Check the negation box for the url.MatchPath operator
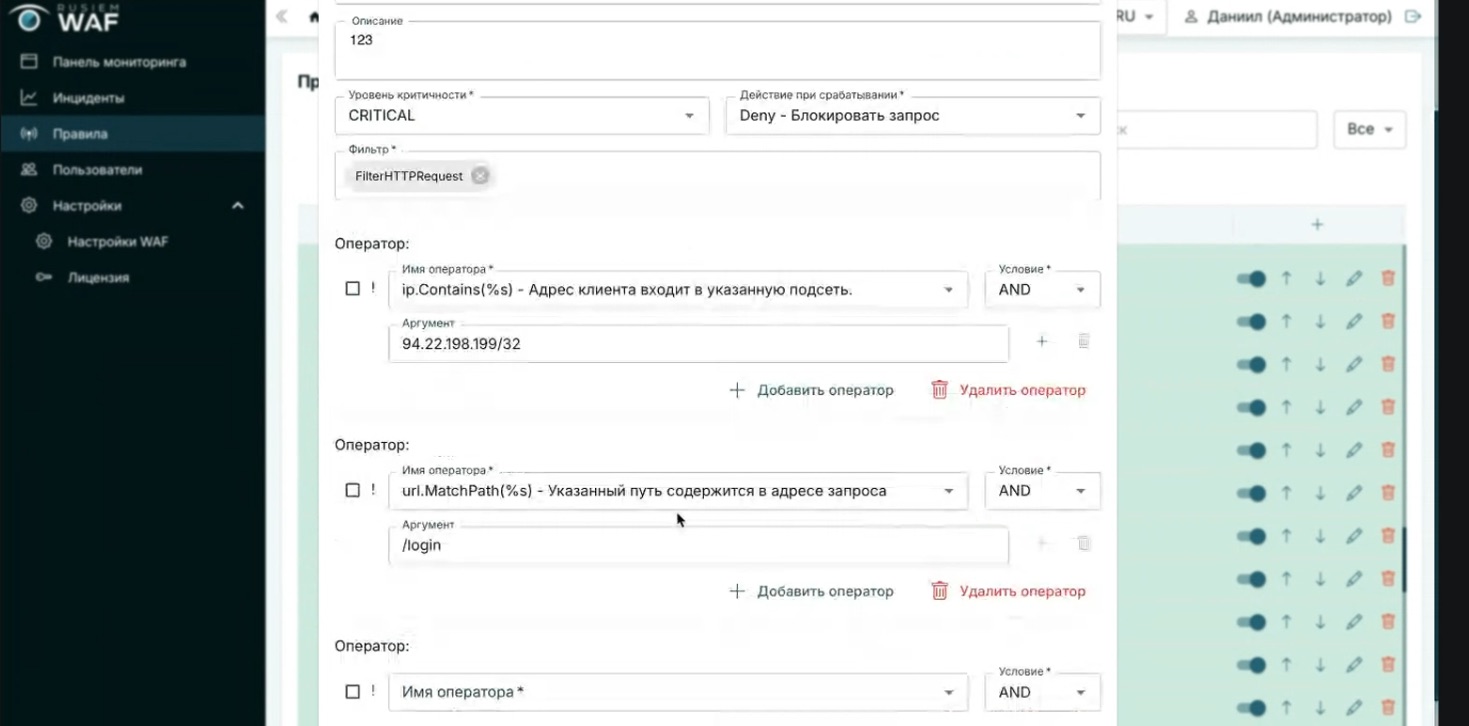This screenshot has height=726, width=1469. coord(352,490)
